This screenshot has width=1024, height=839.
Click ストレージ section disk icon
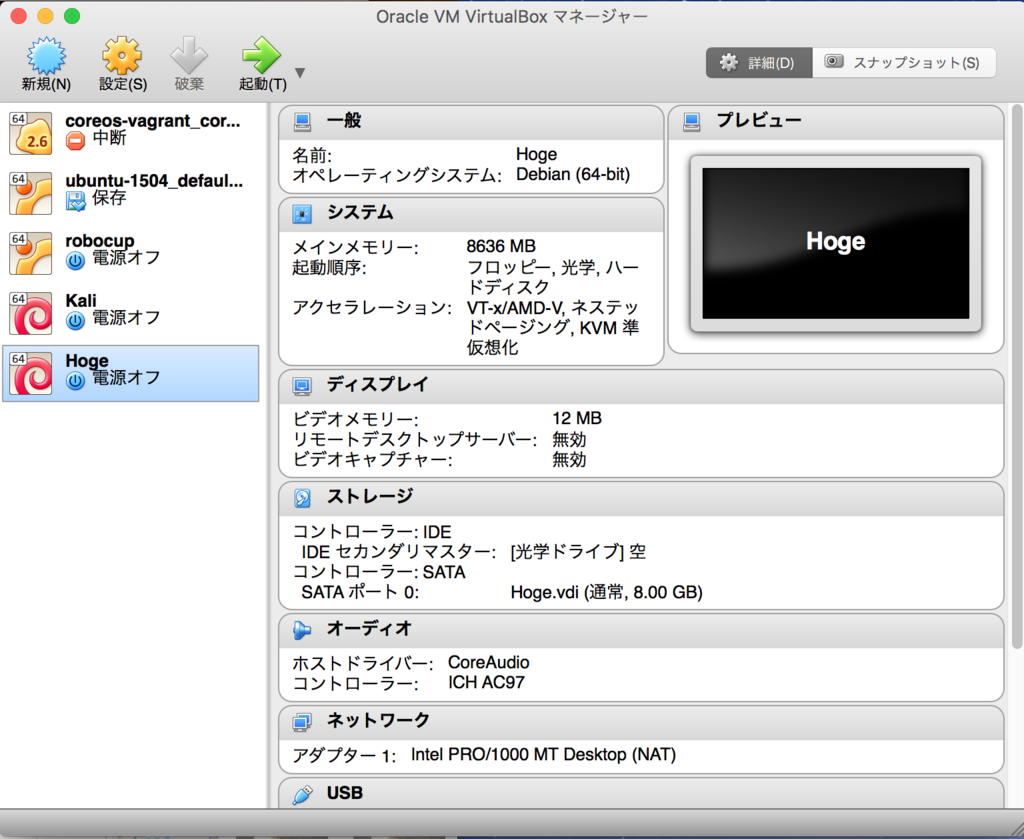pos(302,498)
